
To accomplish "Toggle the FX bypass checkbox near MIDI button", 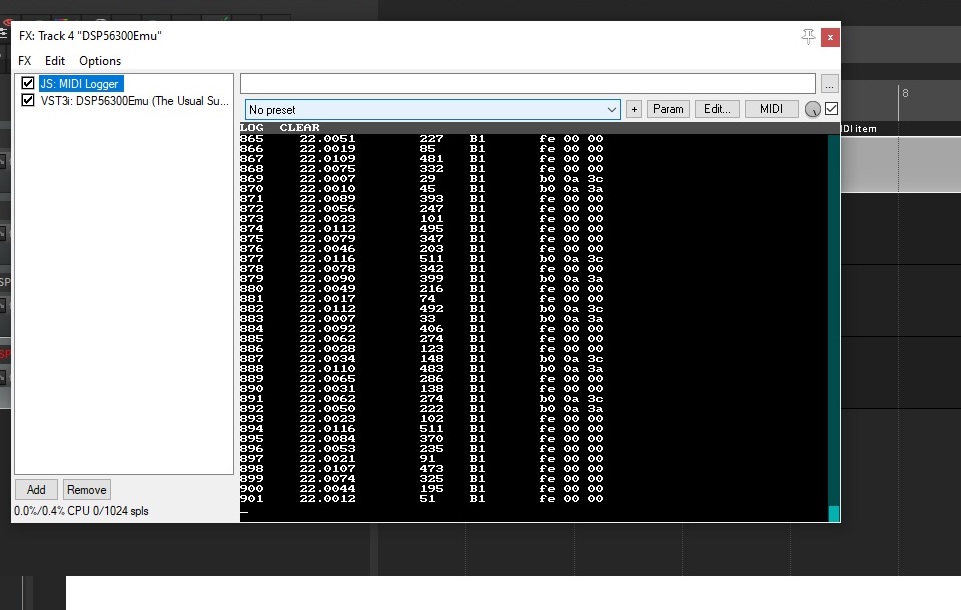I will tap(832, 109).
